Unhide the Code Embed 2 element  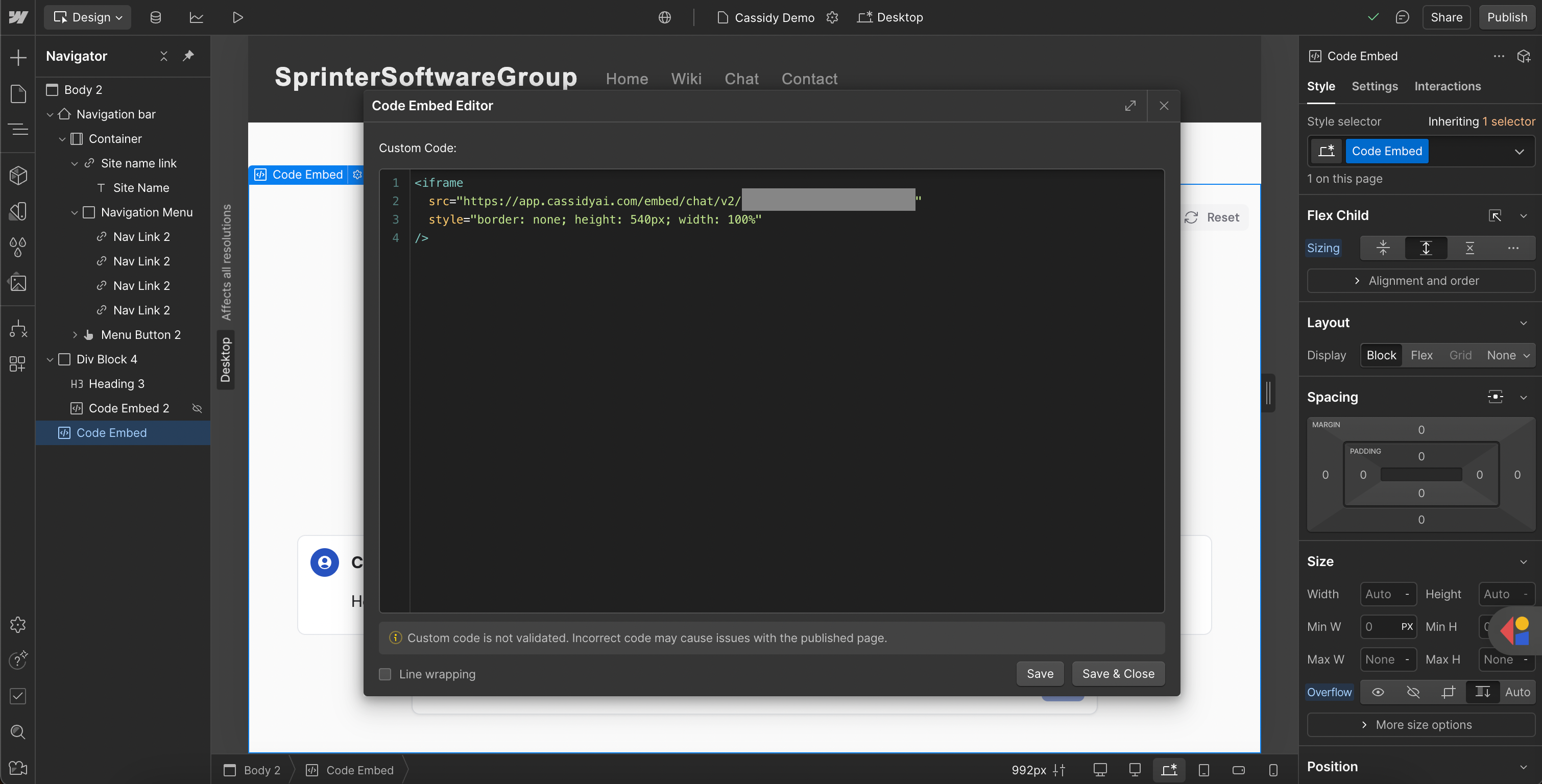pyautogui.click(x=198, y=408)
